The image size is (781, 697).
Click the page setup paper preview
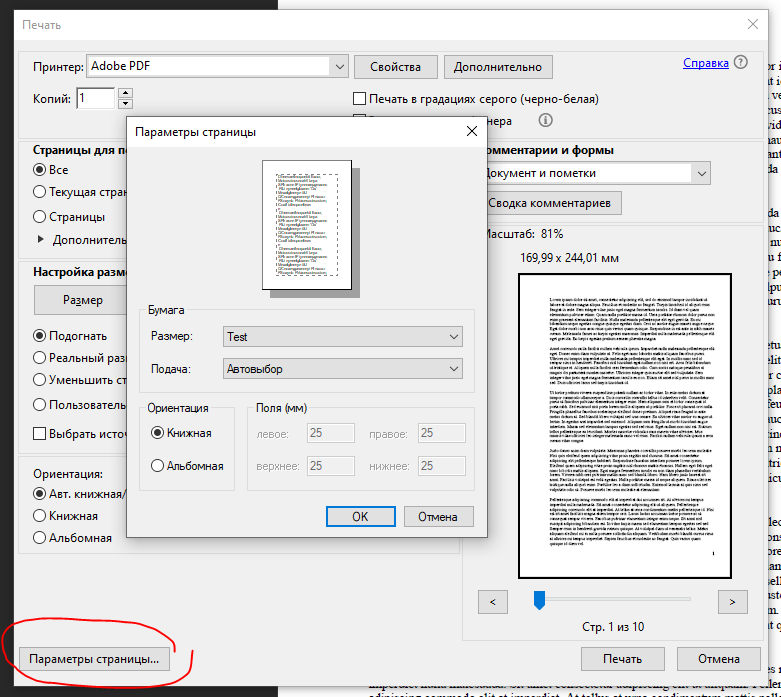click(x=307, y=225)
